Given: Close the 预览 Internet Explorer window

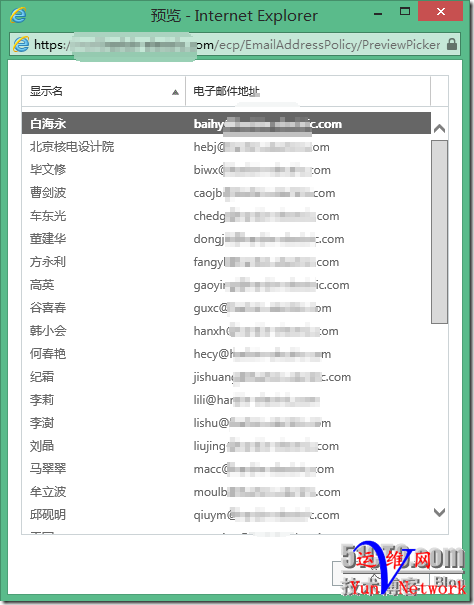Looking at the screenshot, I should [x=441, y=12].
